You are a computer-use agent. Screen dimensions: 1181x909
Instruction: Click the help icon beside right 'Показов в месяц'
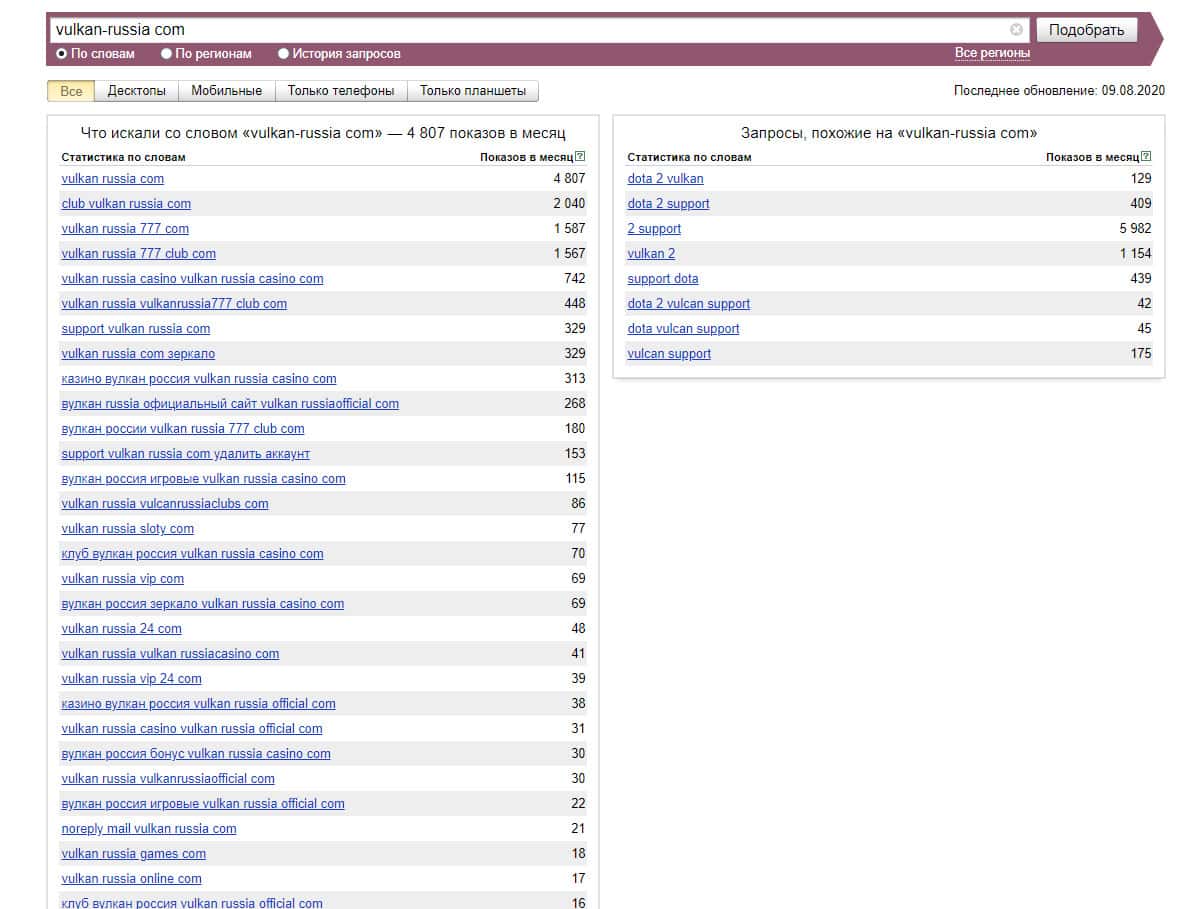tap(1146, 157)
